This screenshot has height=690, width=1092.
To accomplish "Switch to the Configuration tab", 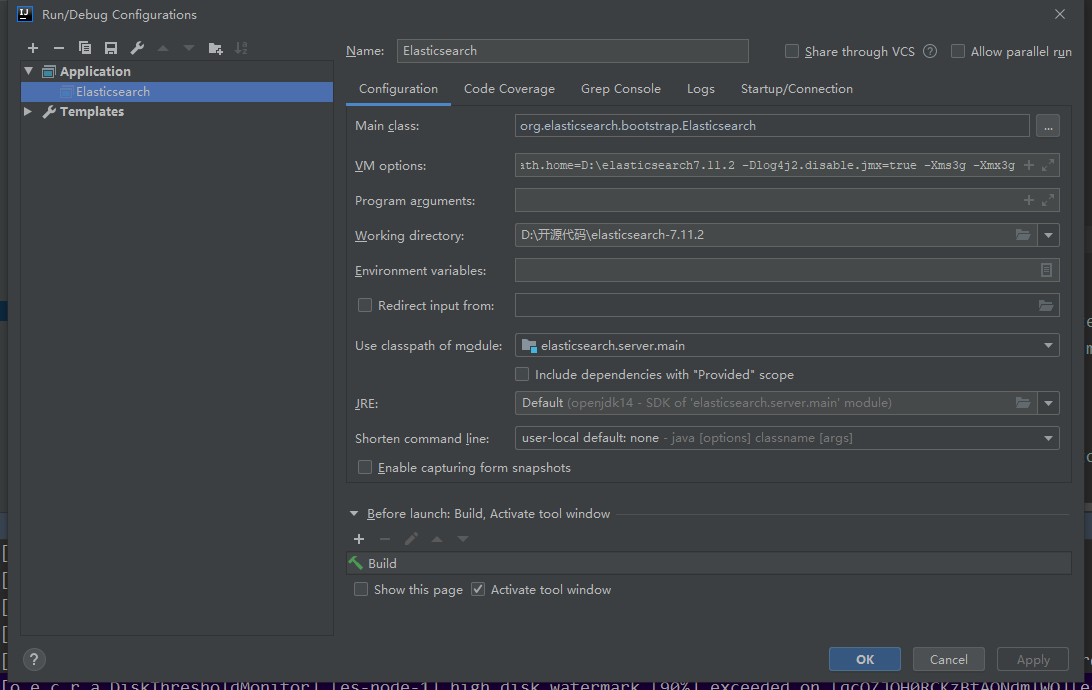I will pos(398,89).
